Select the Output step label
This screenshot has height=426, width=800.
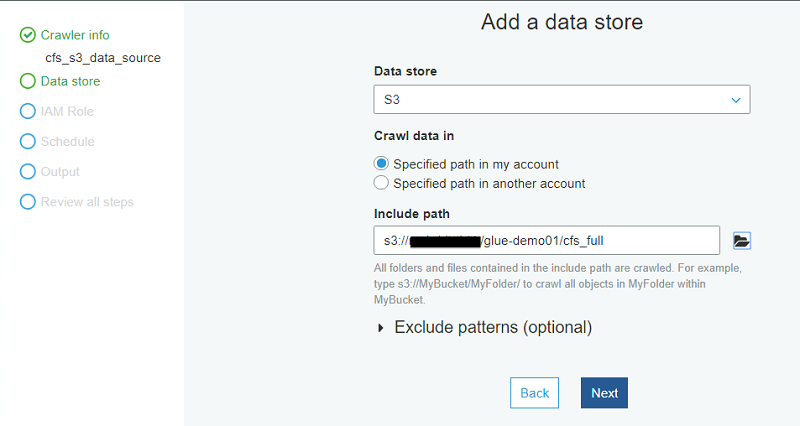tap(60, 172)
